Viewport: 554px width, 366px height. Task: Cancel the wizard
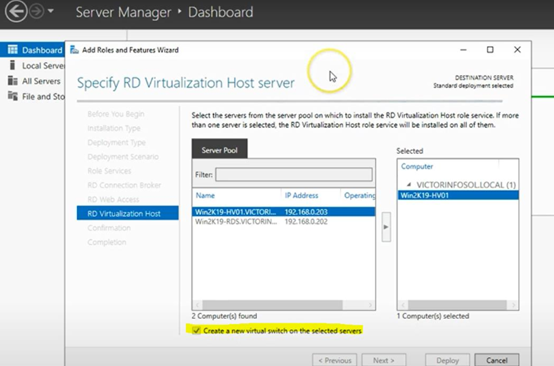tap(497, 360)
